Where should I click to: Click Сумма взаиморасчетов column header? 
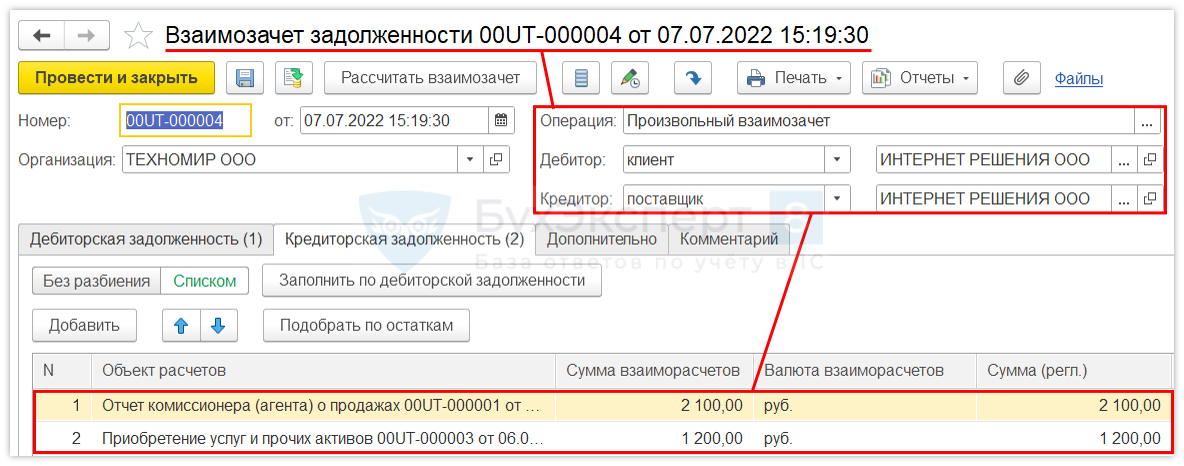(654, 371)
